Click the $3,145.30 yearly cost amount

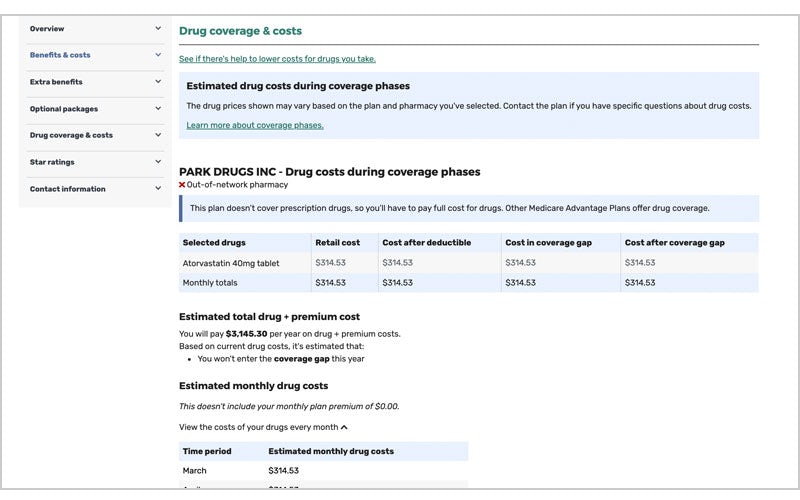[x=246, y=334]
